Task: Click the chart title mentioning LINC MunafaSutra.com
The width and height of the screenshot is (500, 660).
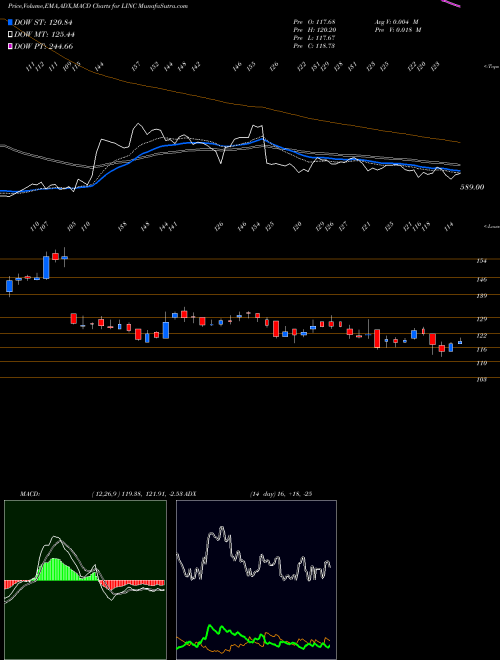Action: (x=98, y=6)
